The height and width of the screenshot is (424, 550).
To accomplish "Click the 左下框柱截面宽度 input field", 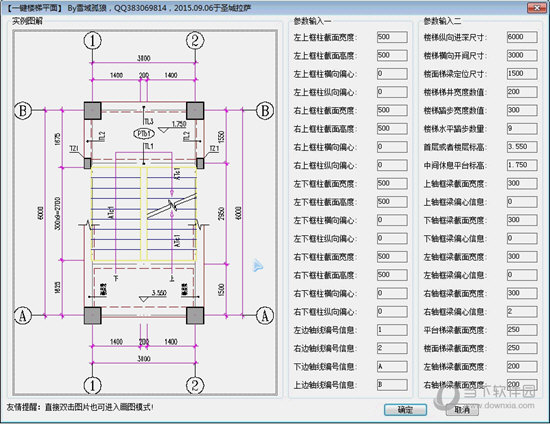I will pyautogui.click(x=392, y=183).
